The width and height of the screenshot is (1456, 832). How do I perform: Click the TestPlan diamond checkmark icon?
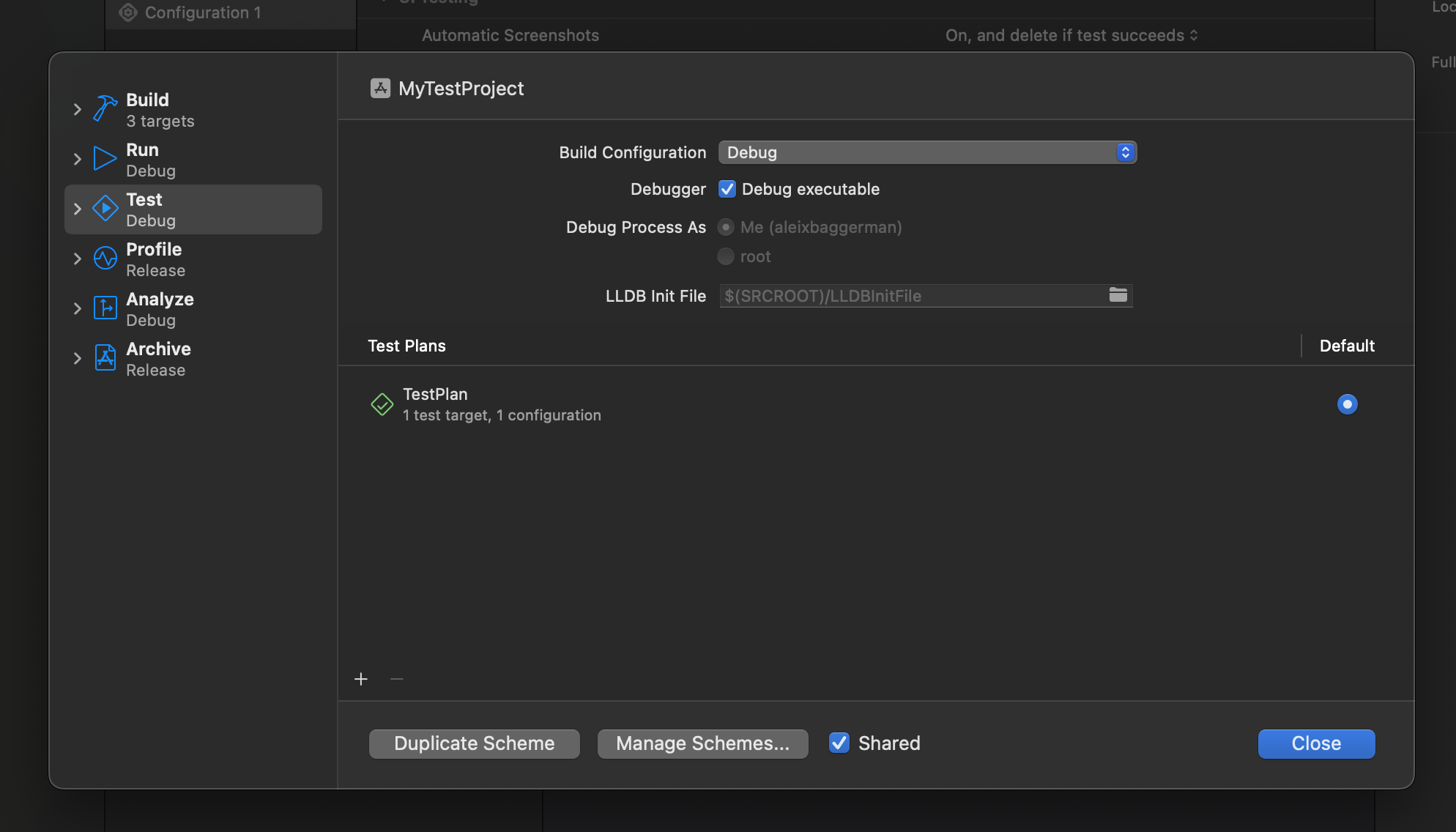382,404
